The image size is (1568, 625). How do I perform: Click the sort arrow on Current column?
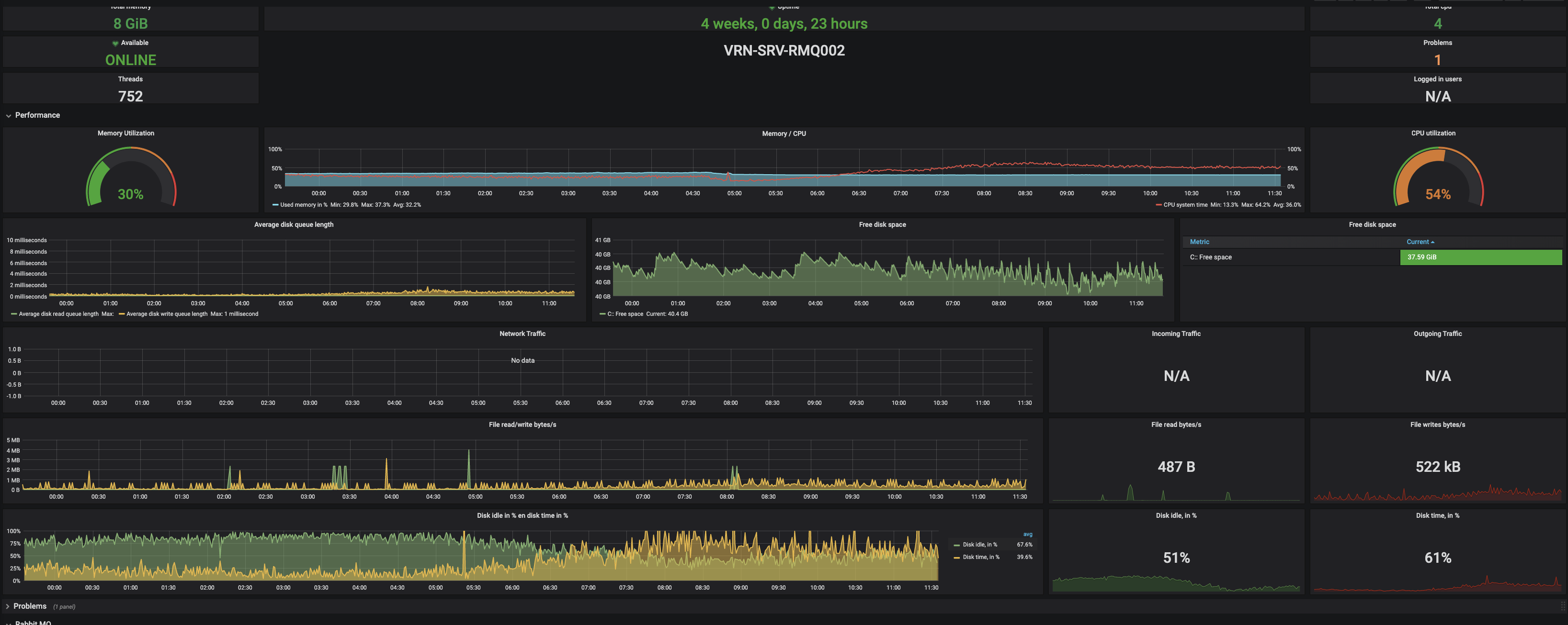(x=1433, y=242)
